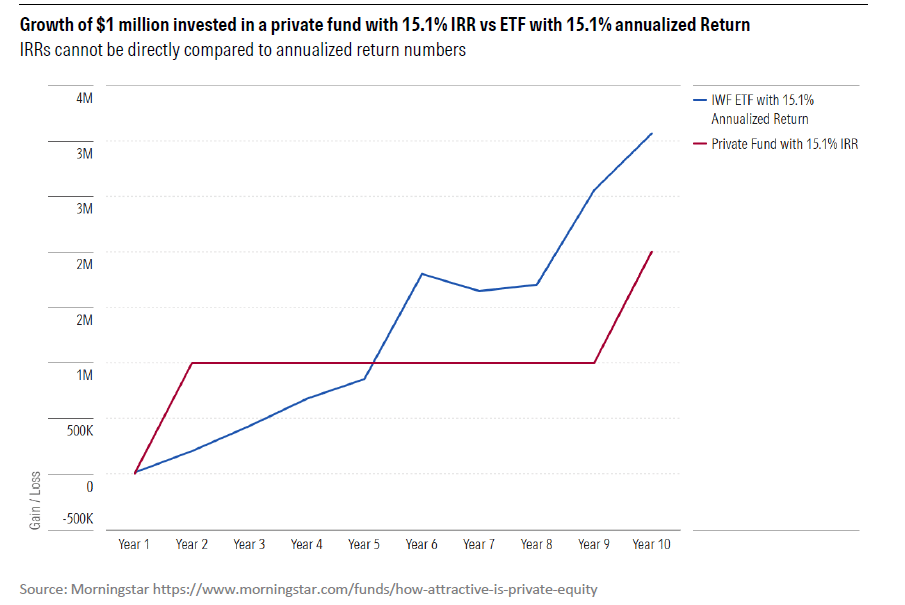Click the Year 1 x-axis label
This screenshot has width=905, height=605.
click(x=134, y=544)
